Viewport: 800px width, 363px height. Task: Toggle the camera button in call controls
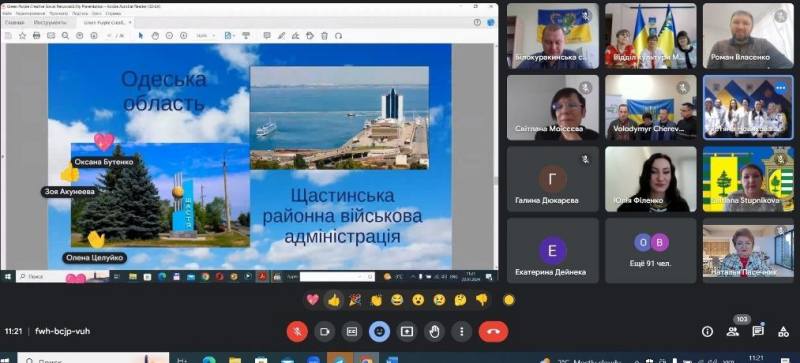(324, 331)
